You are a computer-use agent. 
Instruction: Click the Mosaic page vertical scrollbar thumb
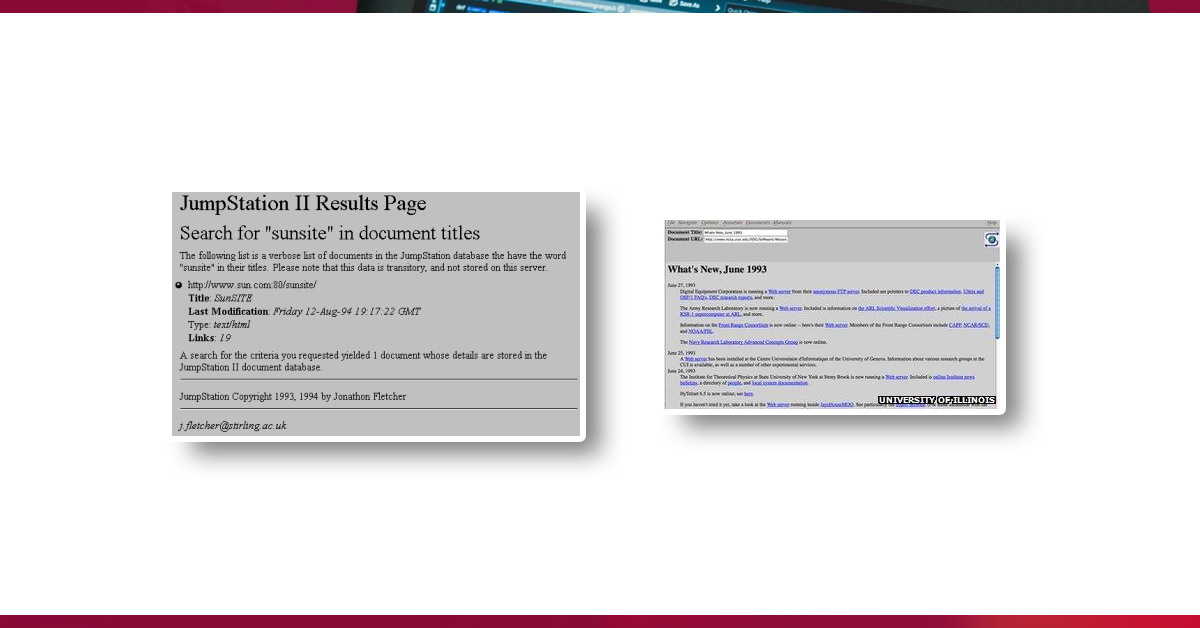(997, 302)
